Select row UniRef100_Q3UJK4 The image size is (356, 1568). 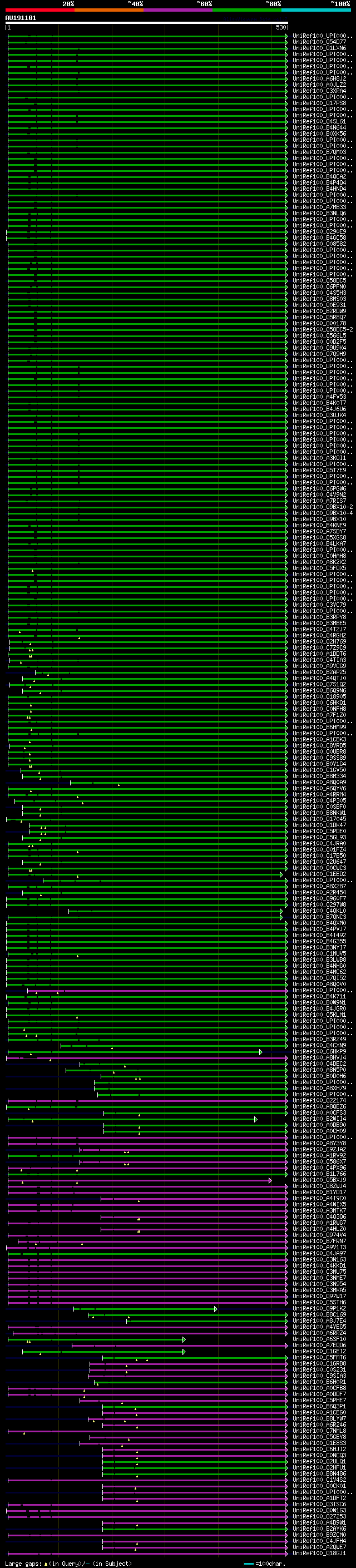(319, 416)
